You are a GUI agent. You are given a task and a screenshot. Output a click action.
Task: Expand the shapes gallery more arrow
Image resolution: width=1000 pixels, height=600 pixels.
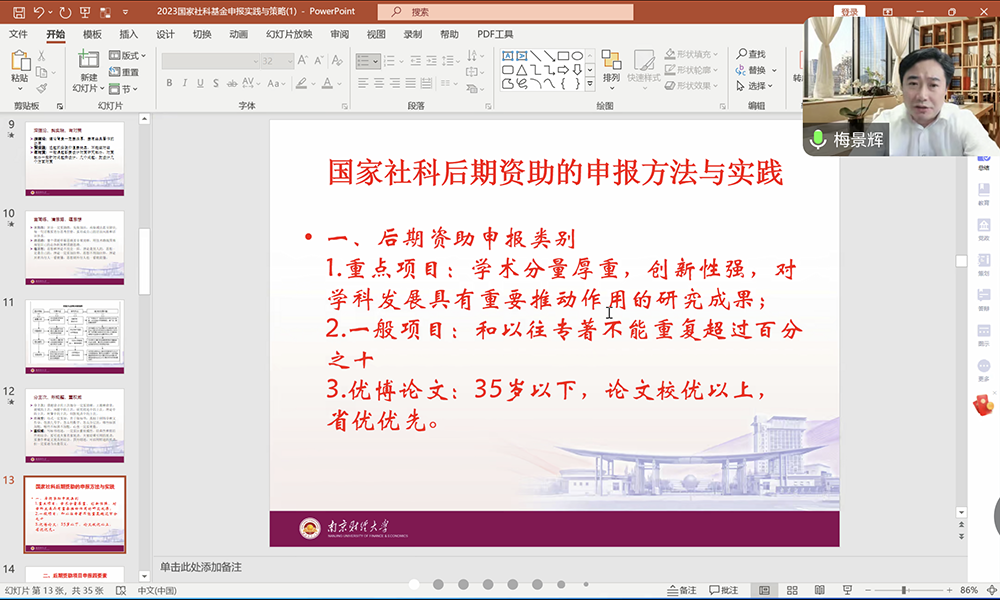click(590, 84)
